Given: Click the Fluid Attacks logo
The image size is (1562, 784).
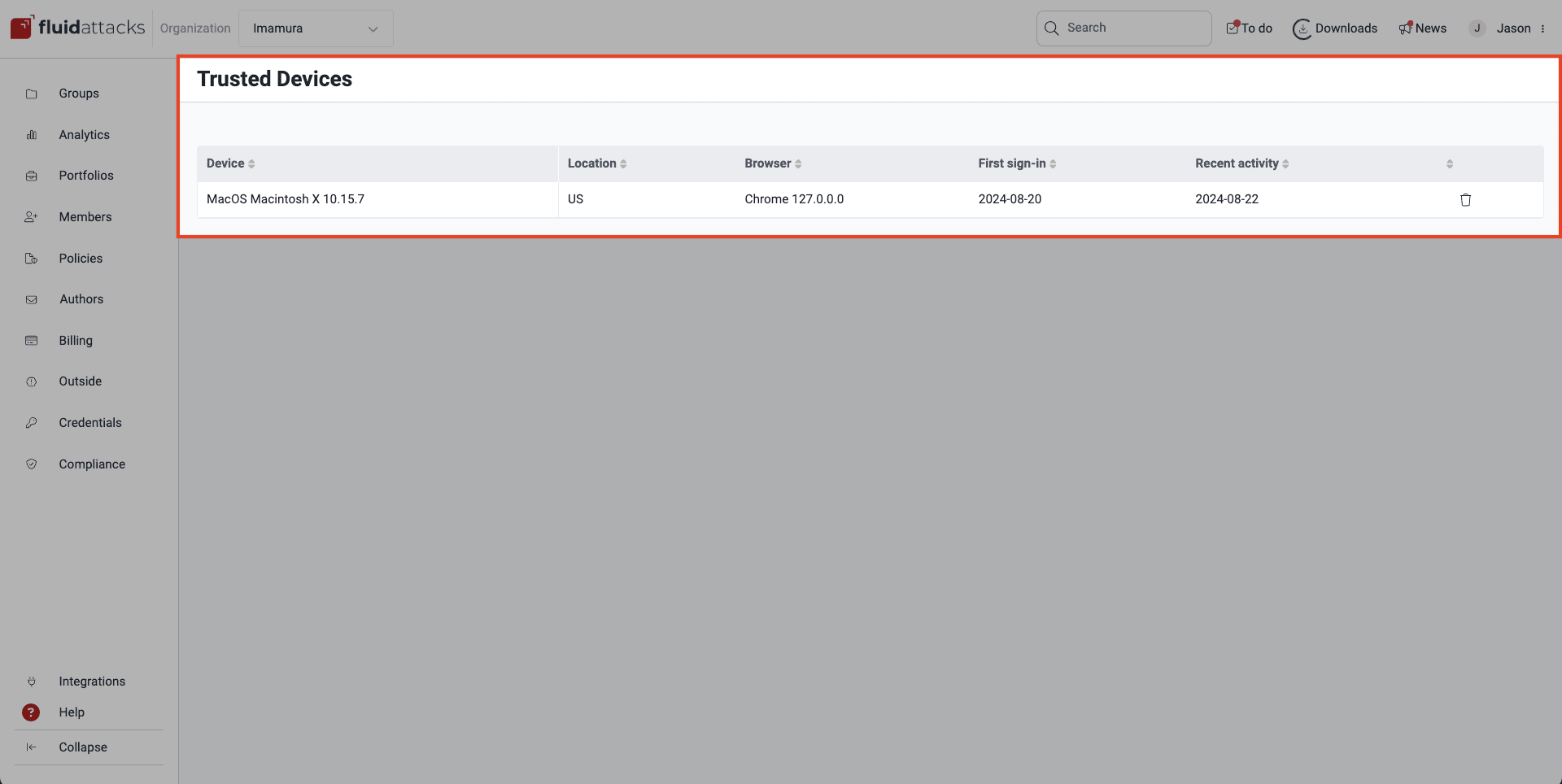Looking at the screenshot, I should click(77, 28).
